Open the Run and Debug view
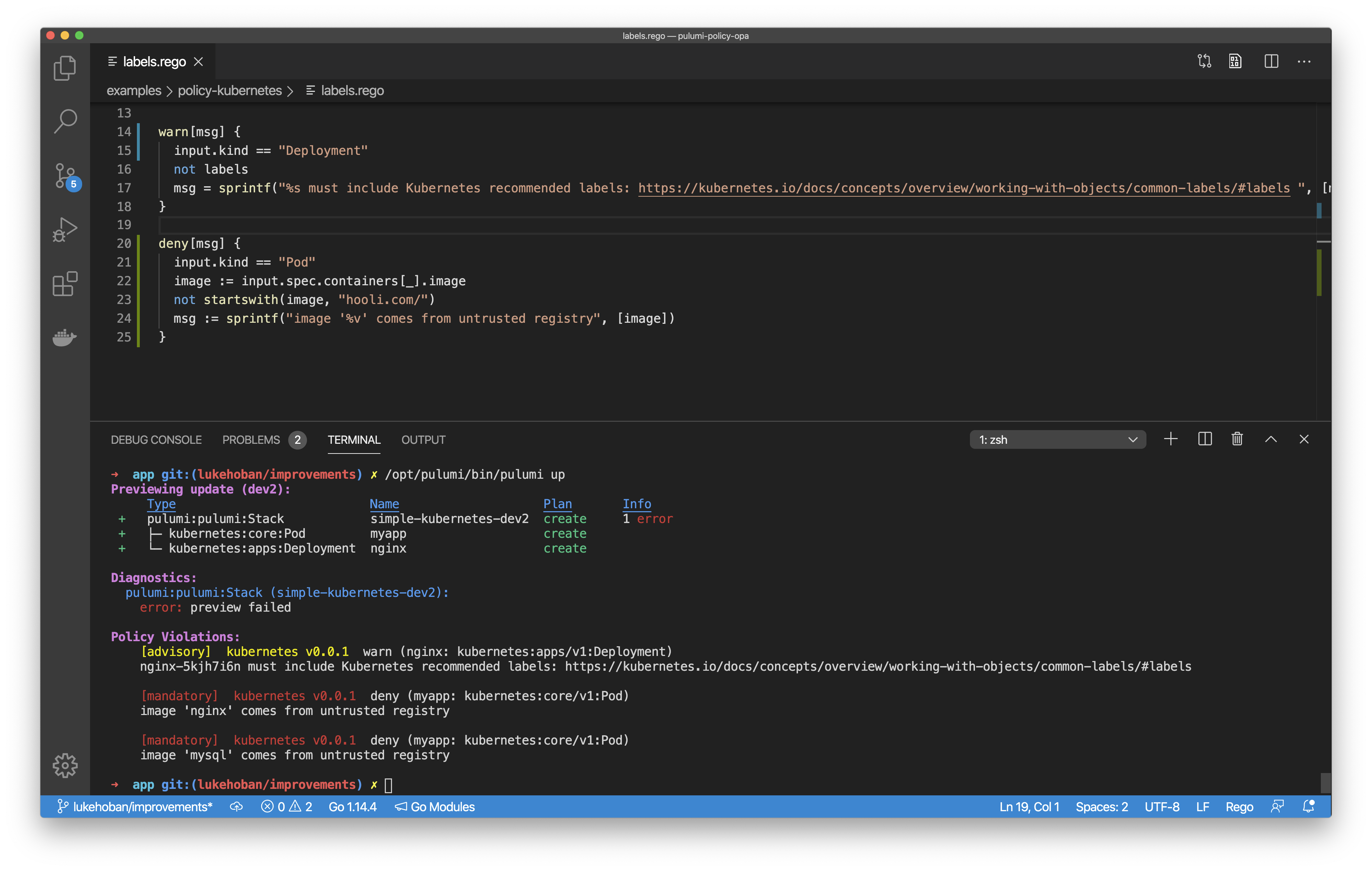 point(65,229)
